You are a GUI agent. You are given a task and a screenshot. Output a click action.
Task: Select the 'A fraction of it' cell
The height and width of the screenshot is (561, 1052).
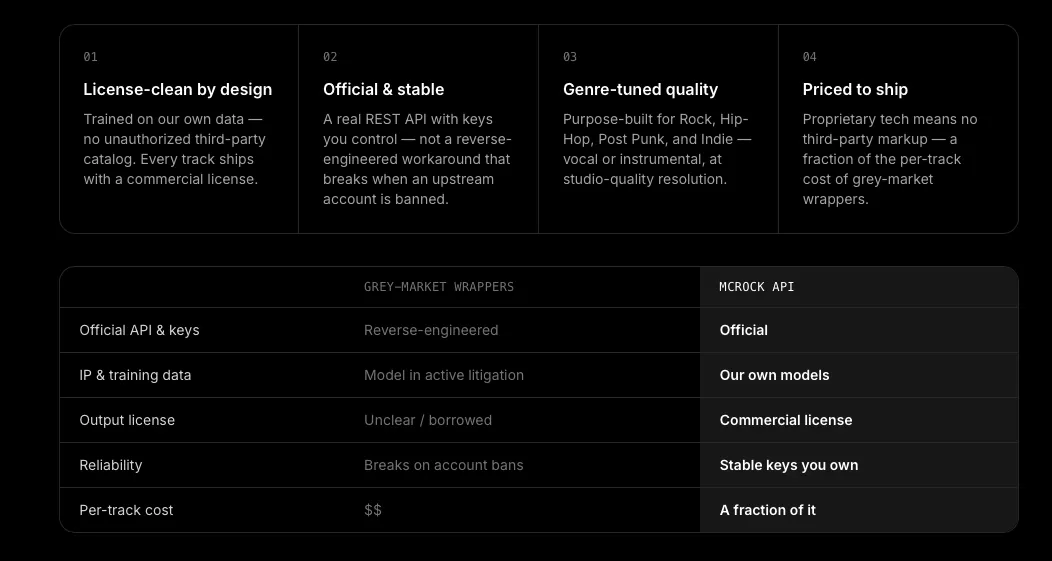click(x=768, y=510)
